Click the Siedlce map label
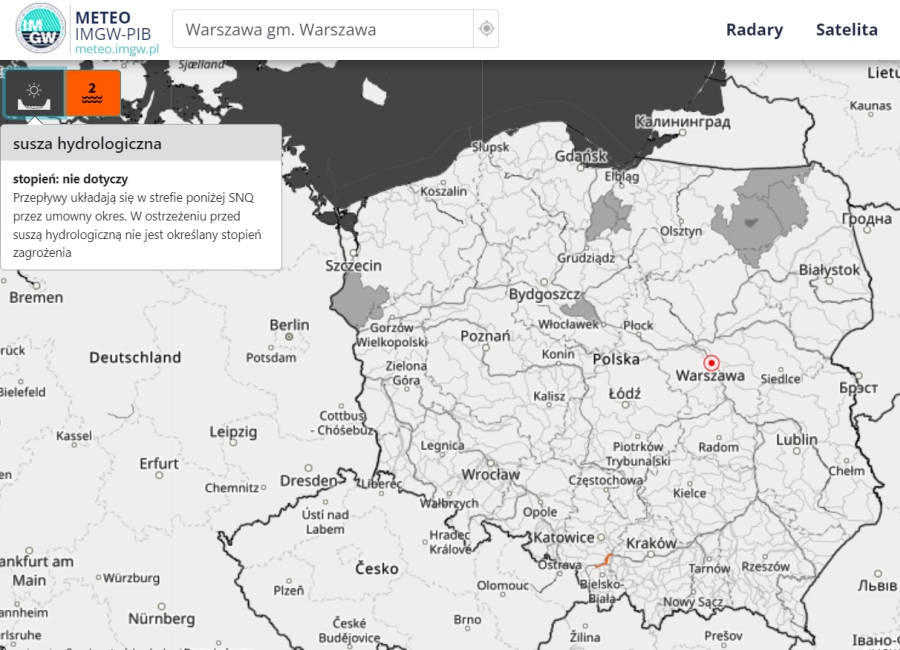 point(780,379)
